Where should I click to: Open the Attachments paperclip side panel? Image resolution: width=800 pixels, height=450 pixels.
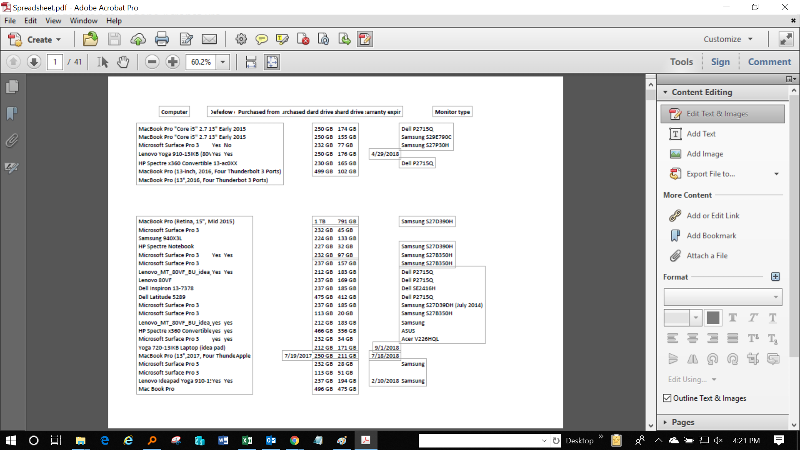(x=12, y=140)
